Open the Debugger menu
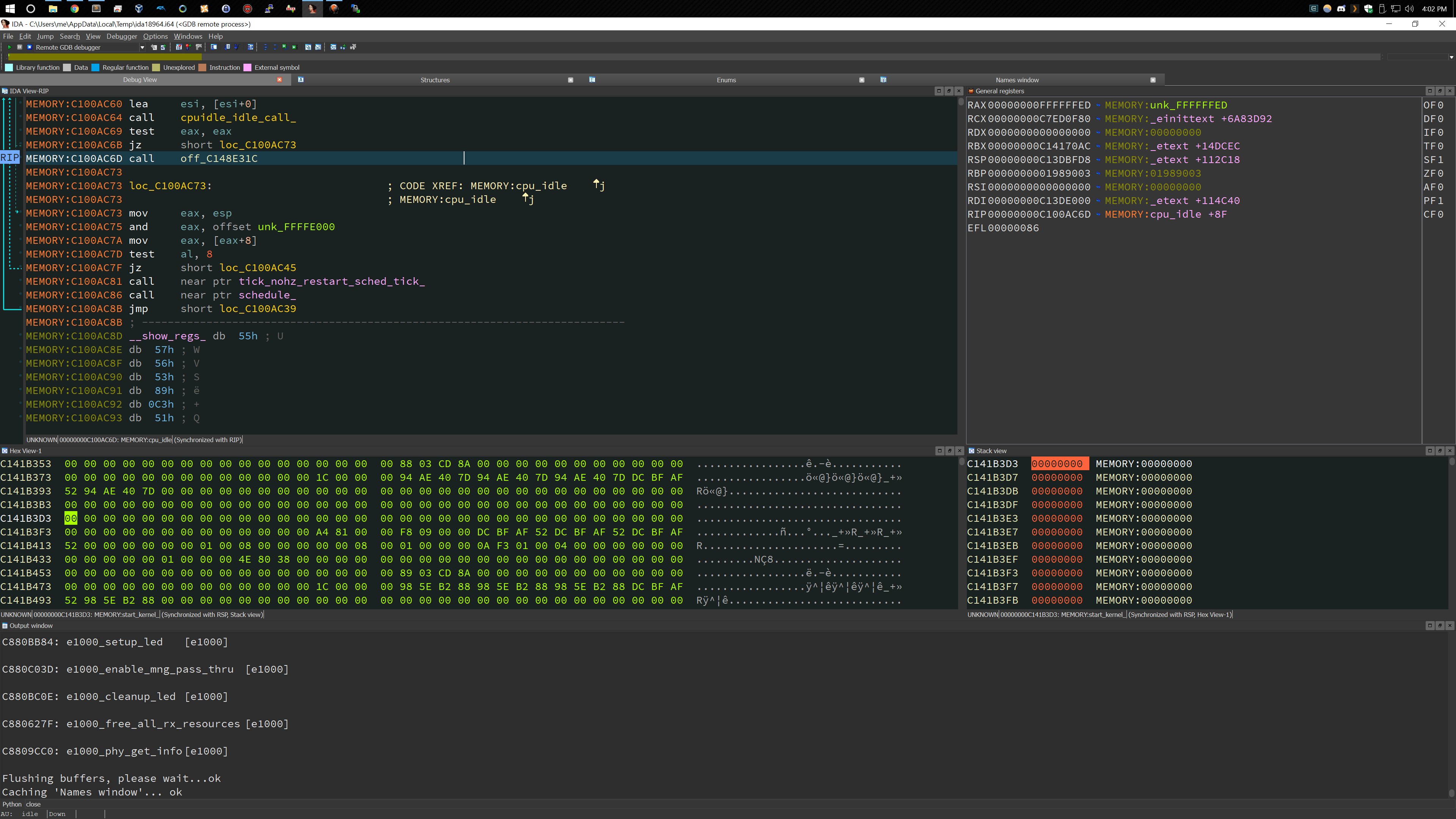Screen dimensions: 1456x819 (x=121, y=36)
